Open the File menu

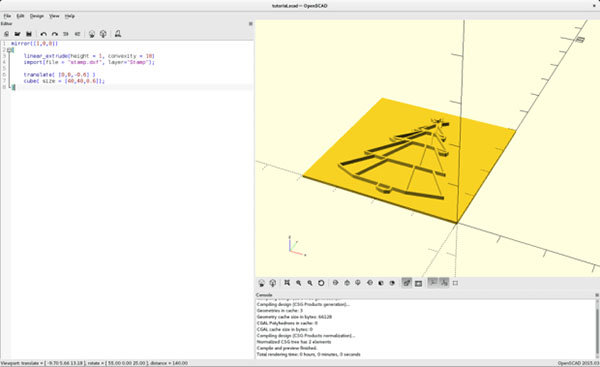coord(7,16)
